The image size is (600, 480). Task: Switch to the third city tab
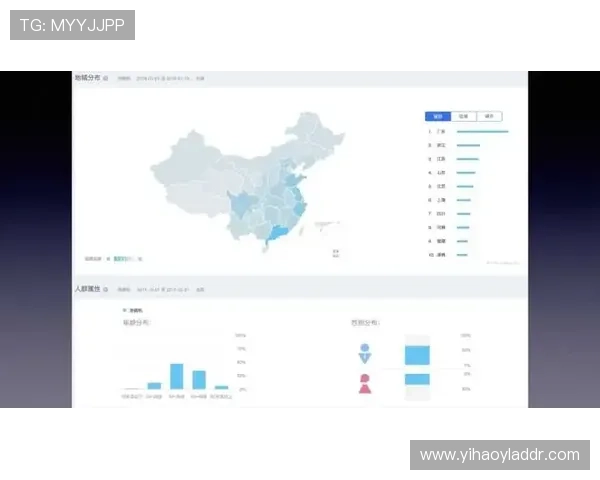pyautogui.click(x=489, y=116)
